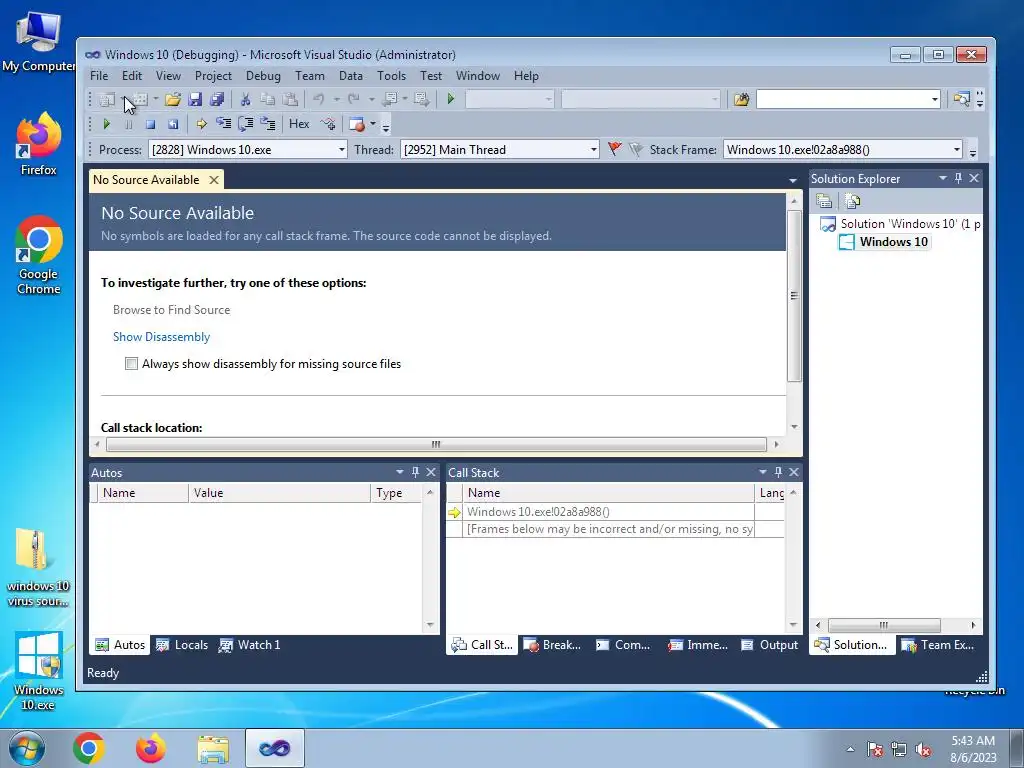Viewport: 1024px width, 768px height.
Task: Open the File menu
Action: 99,76
